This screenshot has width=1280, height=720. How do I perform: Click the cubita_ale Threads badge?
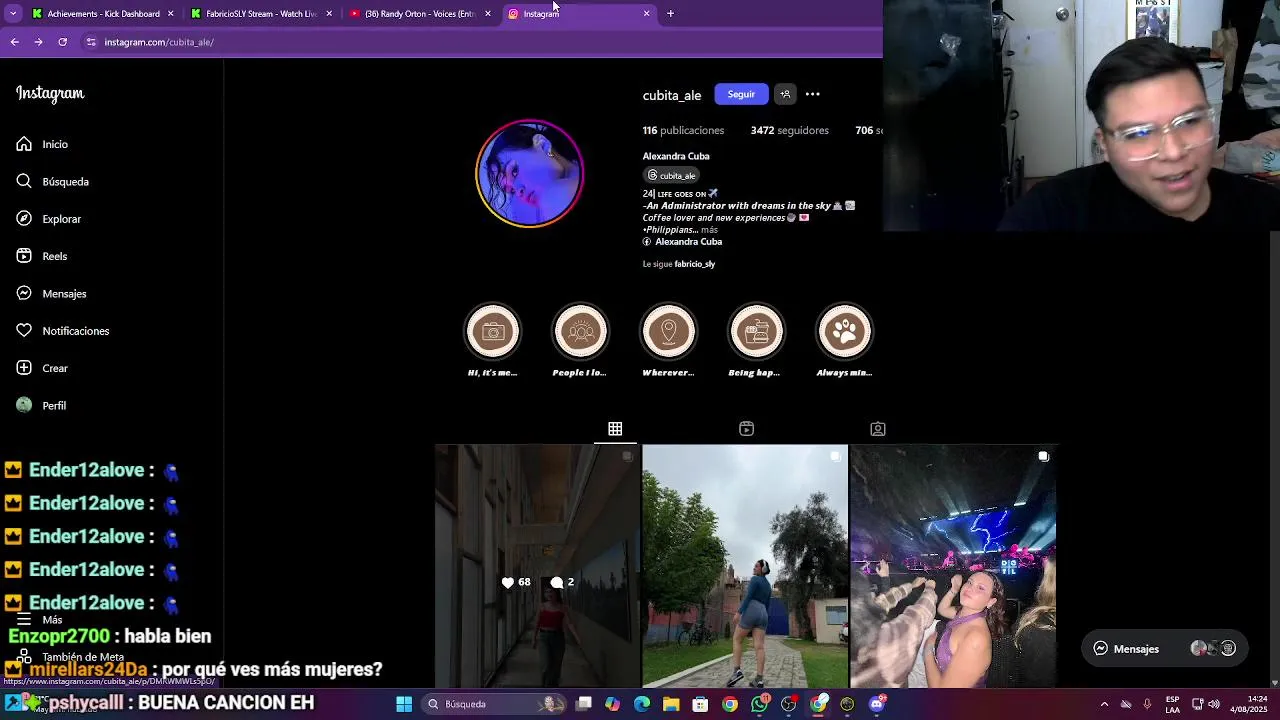[x=671, y=175]
